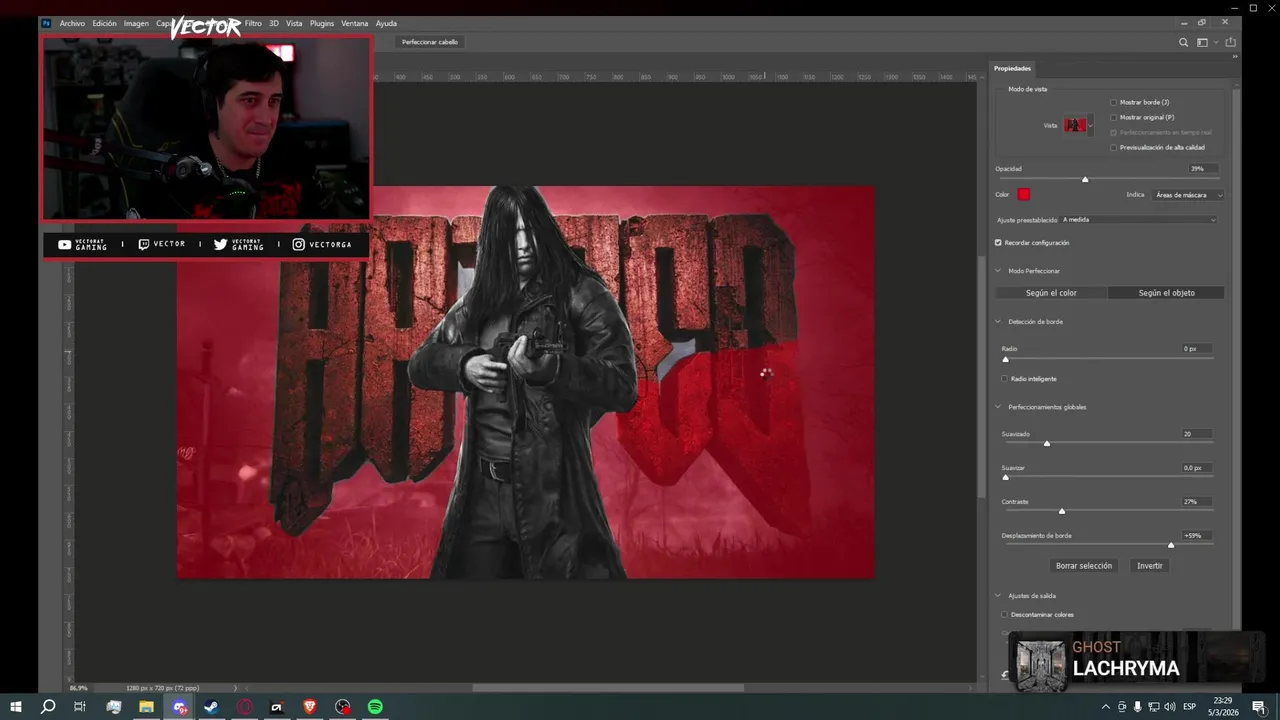Viewport: 1280px width, 720px height.
Task: Open the black-and-white app before Brave
Action: tap(278, 707)
